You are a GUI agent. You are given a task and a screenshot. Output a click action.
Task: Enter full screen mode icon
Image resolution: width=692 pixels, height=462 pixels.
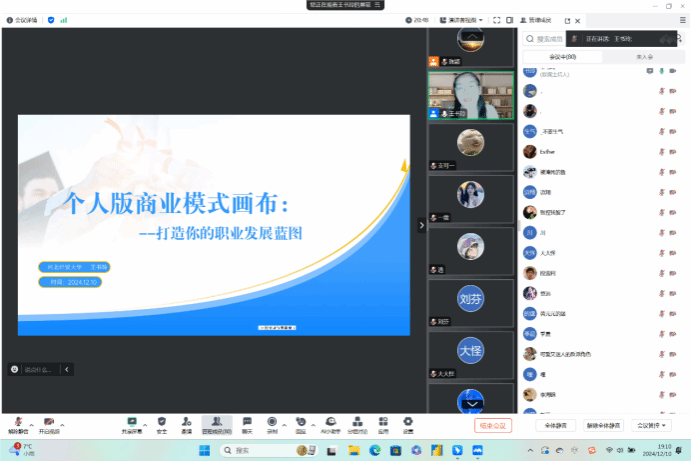tap(497, 20)
